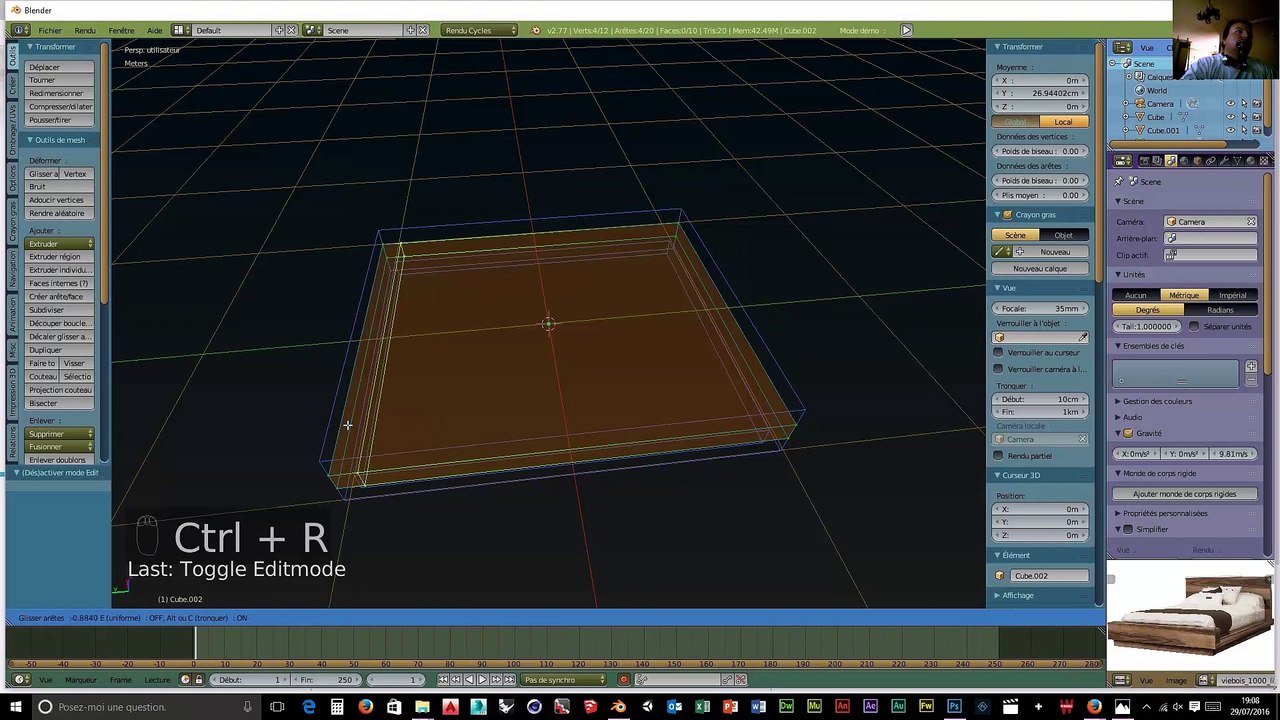Screen dimensions: 1280x720
Task: Click the Début frame field in timeline
Action: click(250, 680)
